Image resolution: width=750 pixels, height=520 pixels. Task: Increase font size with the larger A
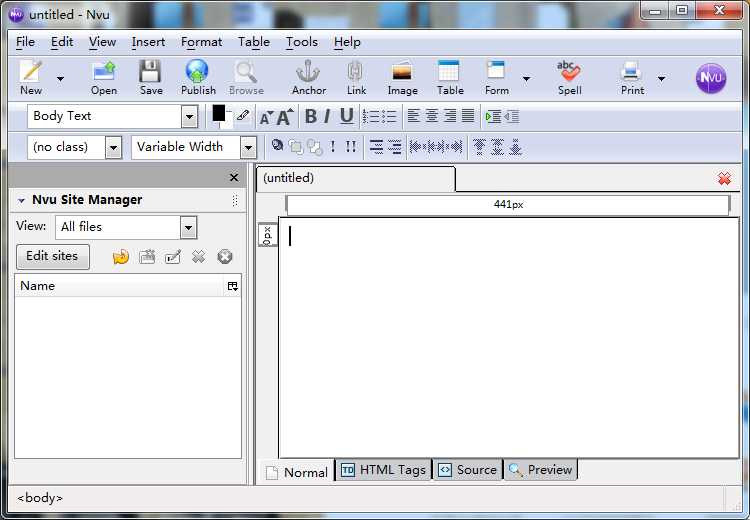click(284, 117)
